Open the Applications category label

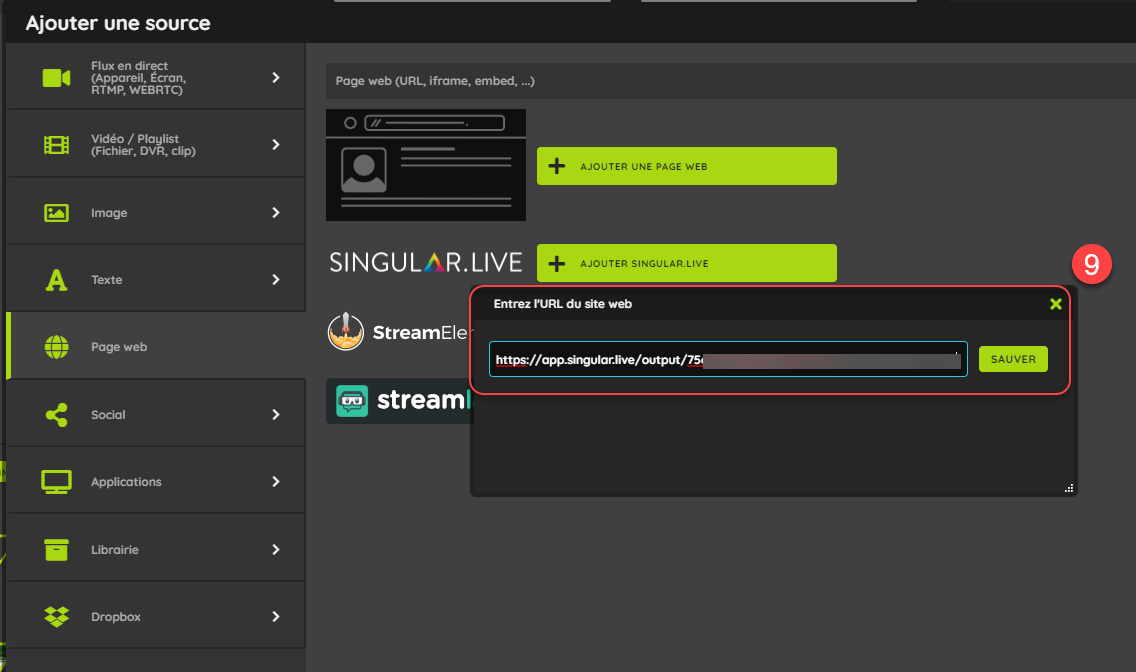click(x=126, y=482)
